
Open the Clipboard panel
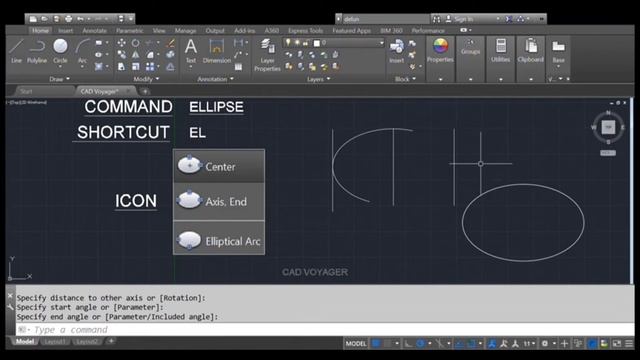pos(531,51)
